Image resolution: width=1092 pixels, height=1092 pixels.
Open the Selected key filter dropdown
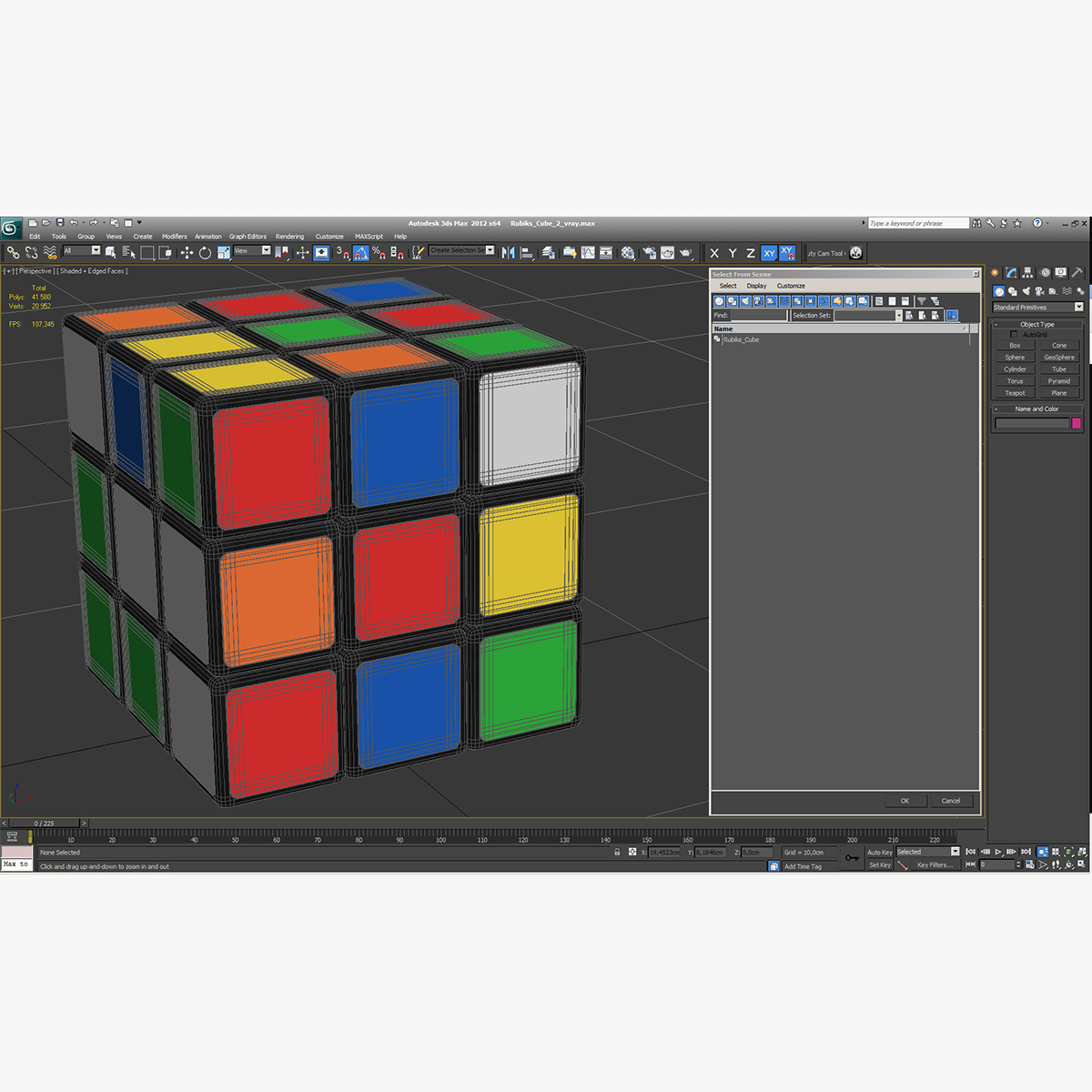(x=927, y=852)
